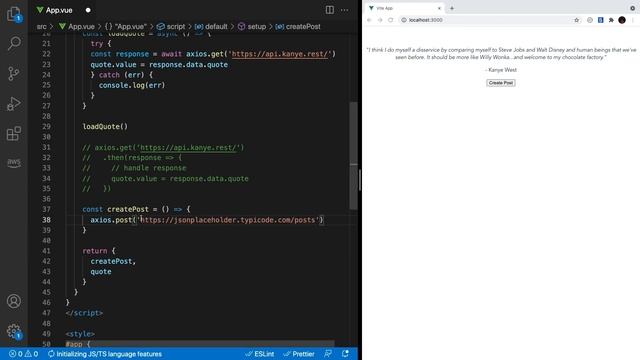Click the createPost breadcrumb

(x=298, y=27)
